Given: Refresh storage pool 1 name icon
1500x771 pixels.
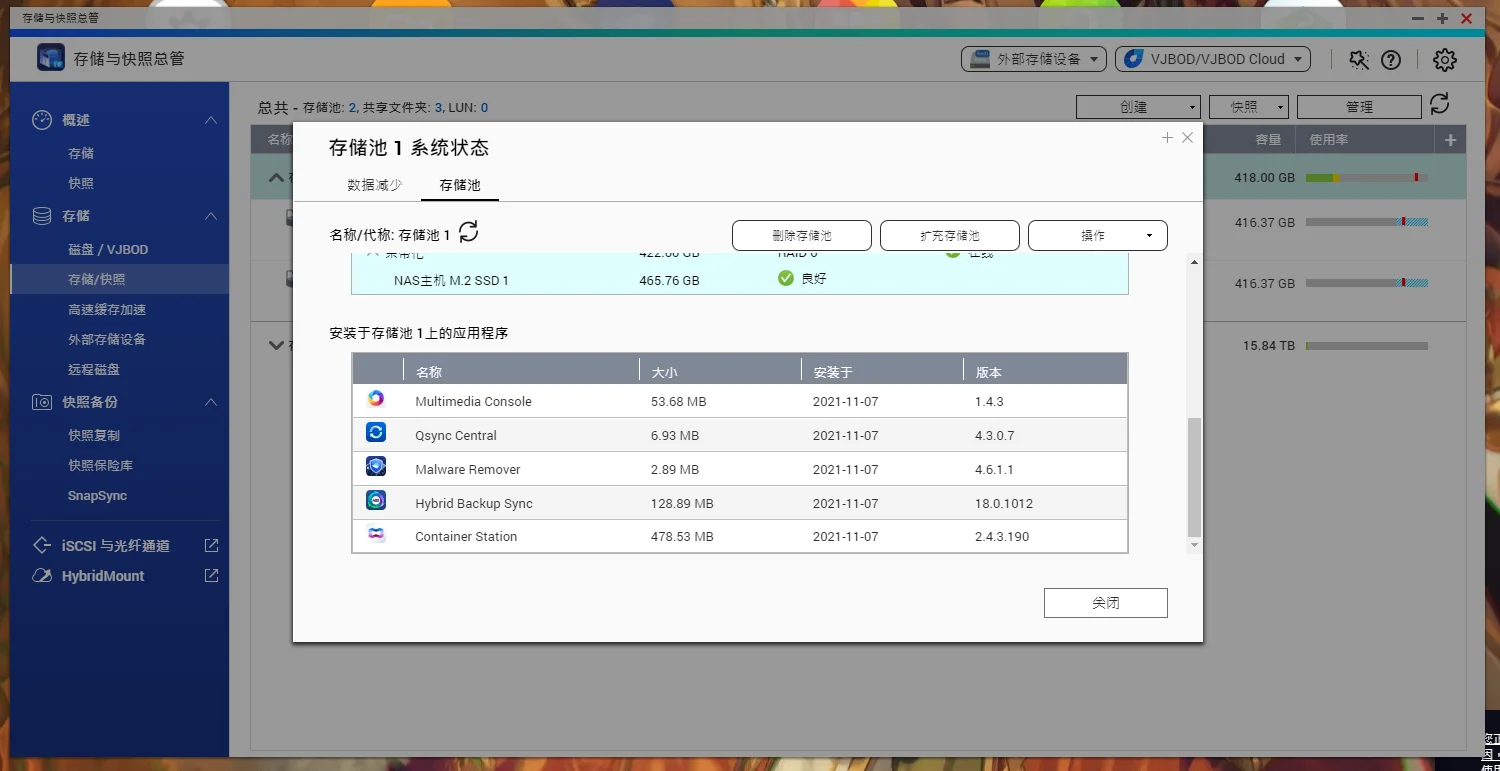Looking at the screenshot, I should (468, 233).
